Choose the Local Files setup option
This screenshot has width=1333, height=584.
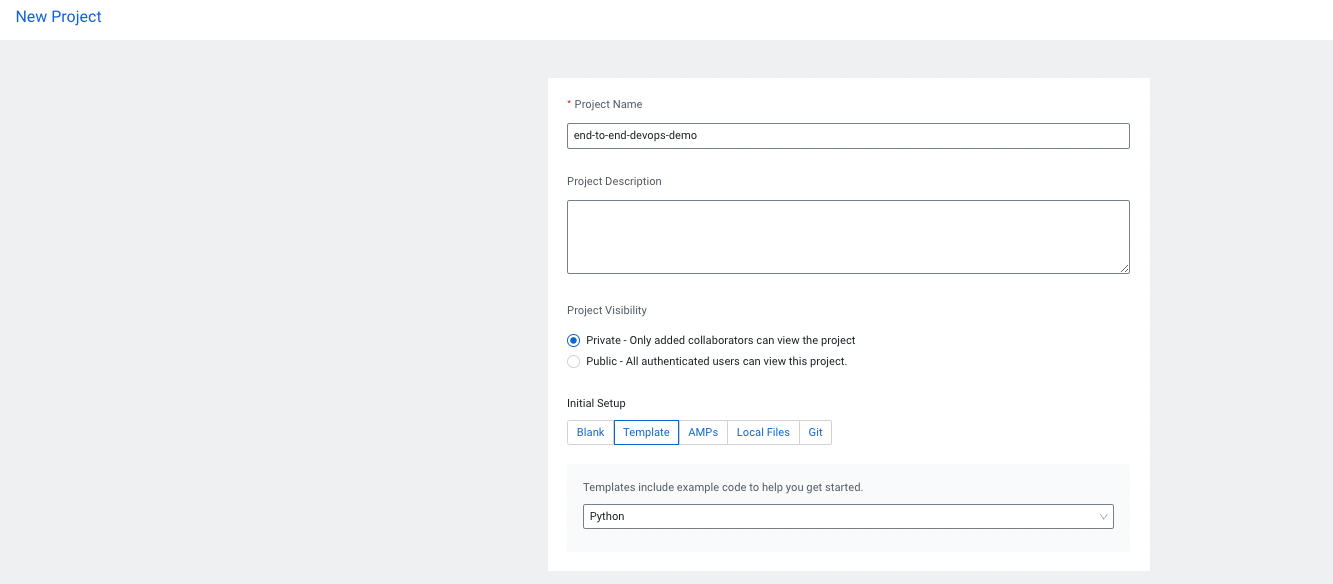click(x=763, y=432)
